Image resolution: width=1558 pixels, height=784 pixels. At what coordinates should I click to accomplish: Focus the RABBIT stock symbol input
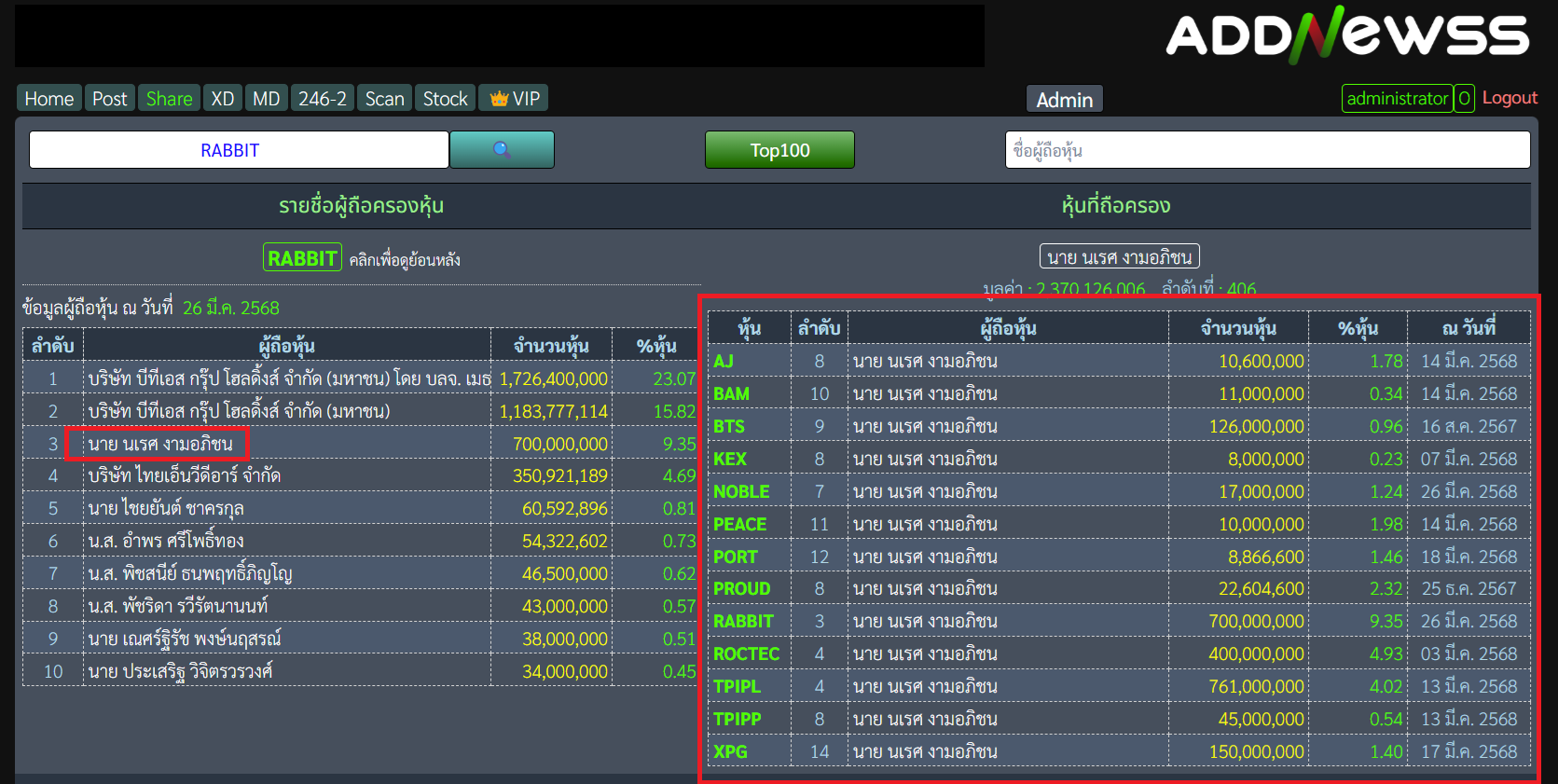point(239,149)
